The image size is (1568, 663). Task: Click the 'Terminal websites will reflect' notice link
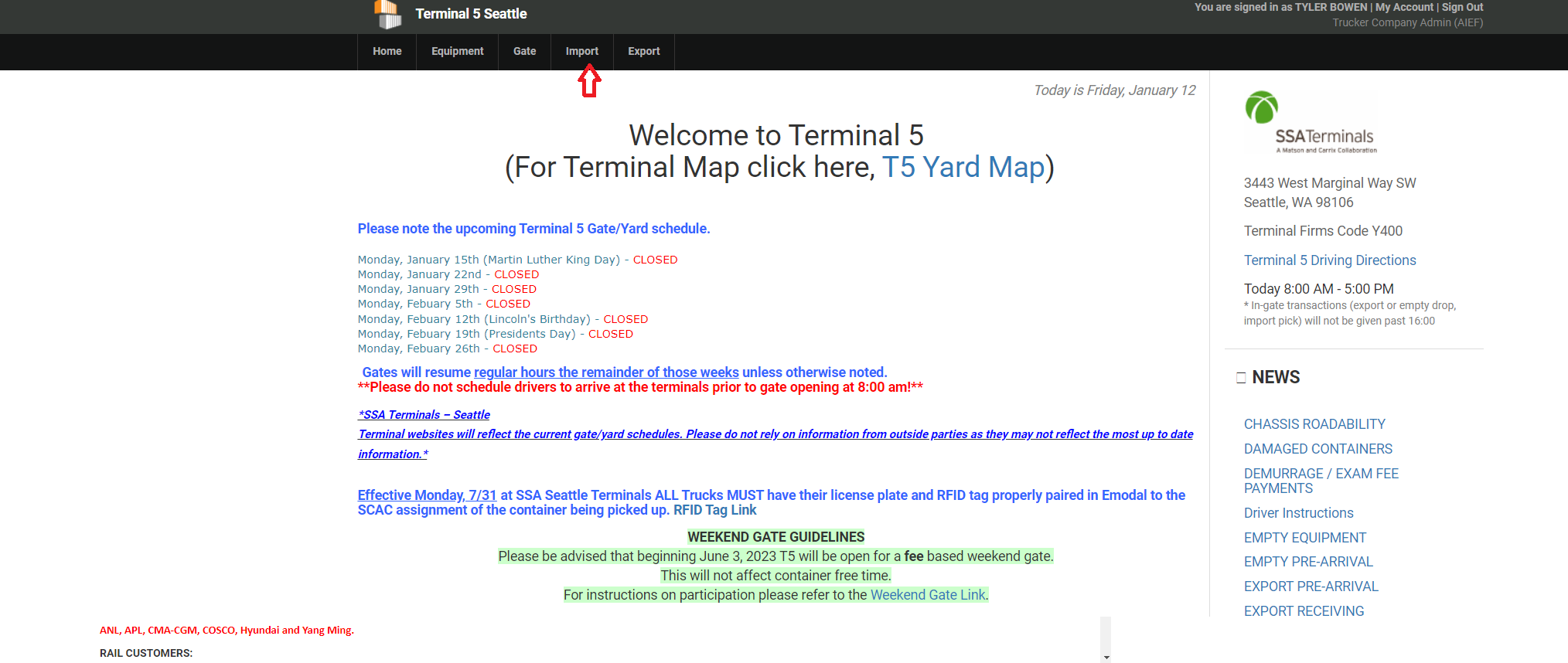[x=775, y=444]
